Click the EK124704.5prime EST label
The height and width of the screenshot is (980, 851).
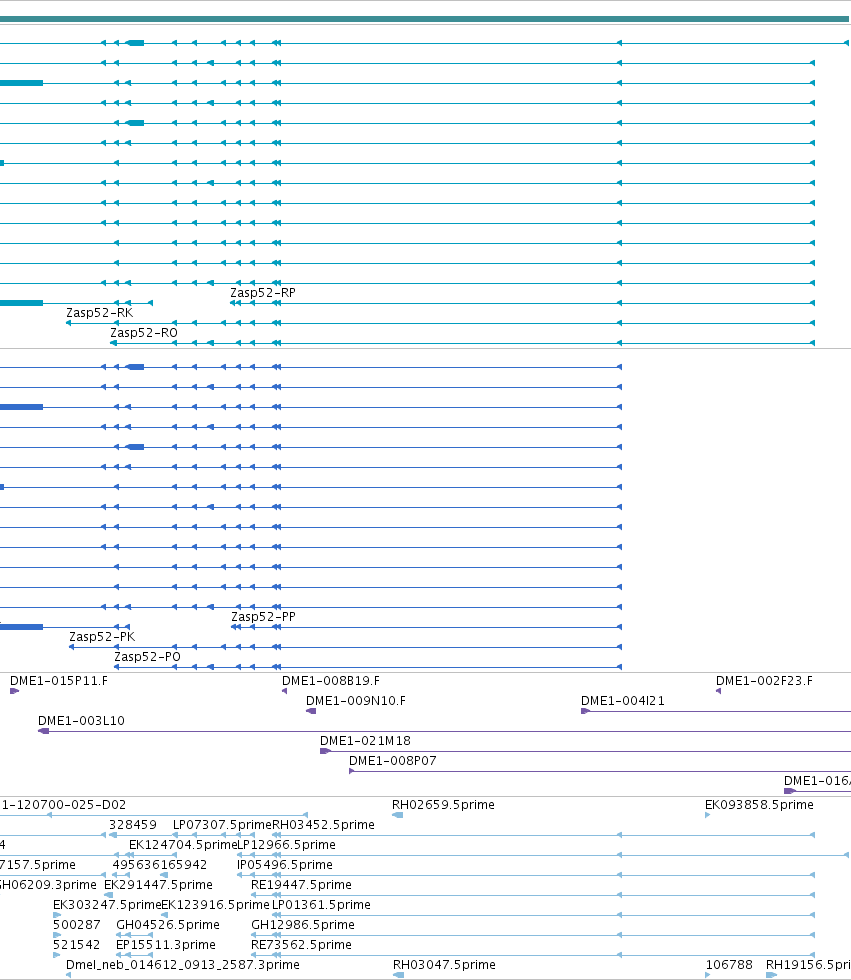[183, 844]
